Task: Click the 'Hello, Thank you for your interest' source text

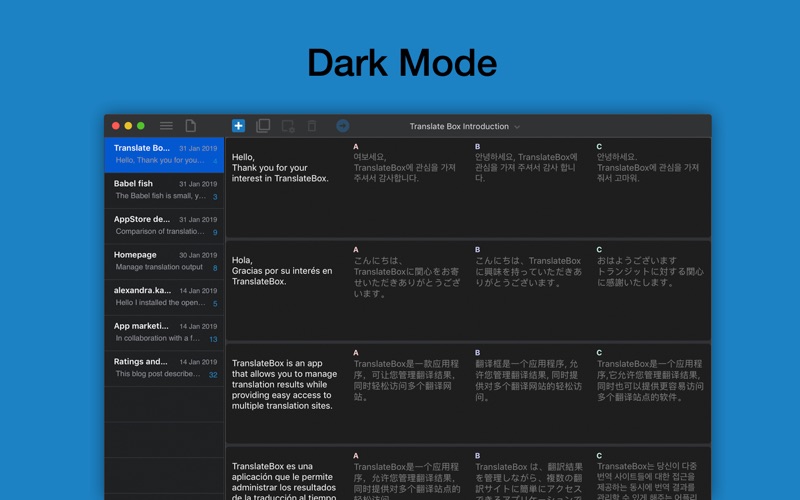Action: click(280, 168)
